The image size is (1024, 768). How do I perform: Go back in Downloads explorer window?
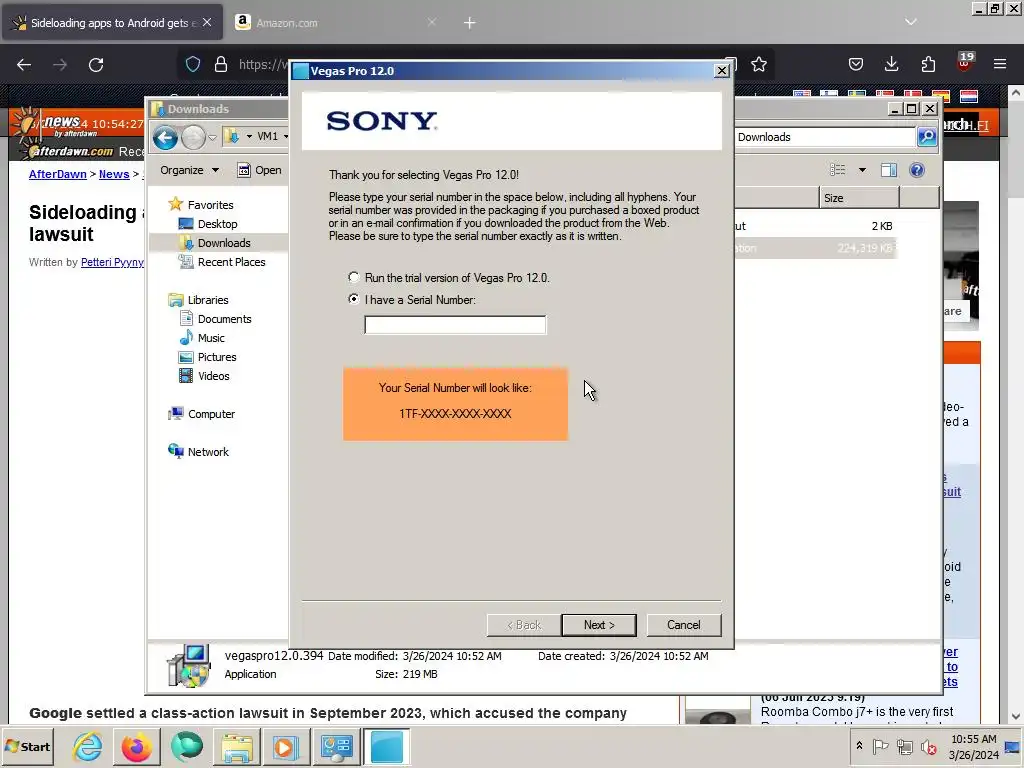coord(165,137)
